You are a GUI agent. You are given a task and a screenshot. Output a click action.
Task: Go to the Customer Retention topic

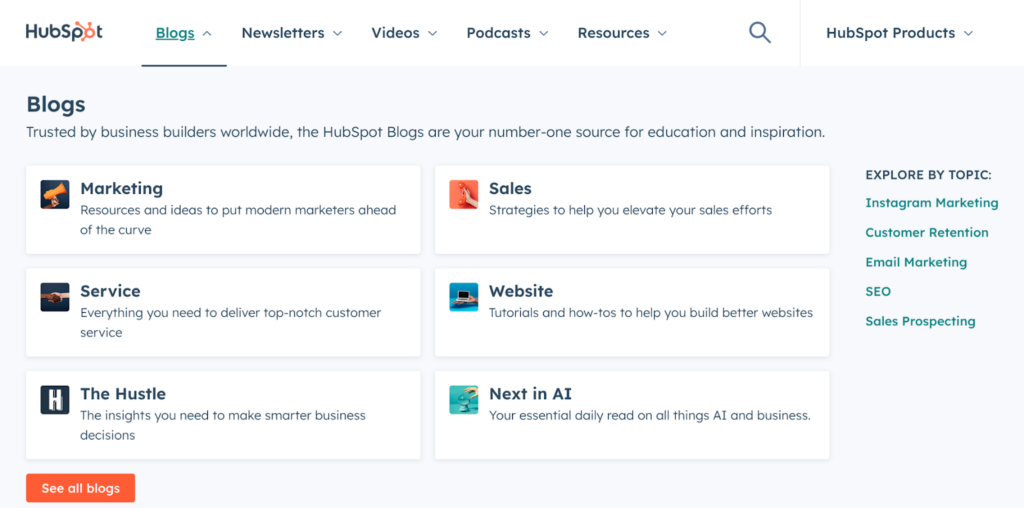[x=926, y=232]
